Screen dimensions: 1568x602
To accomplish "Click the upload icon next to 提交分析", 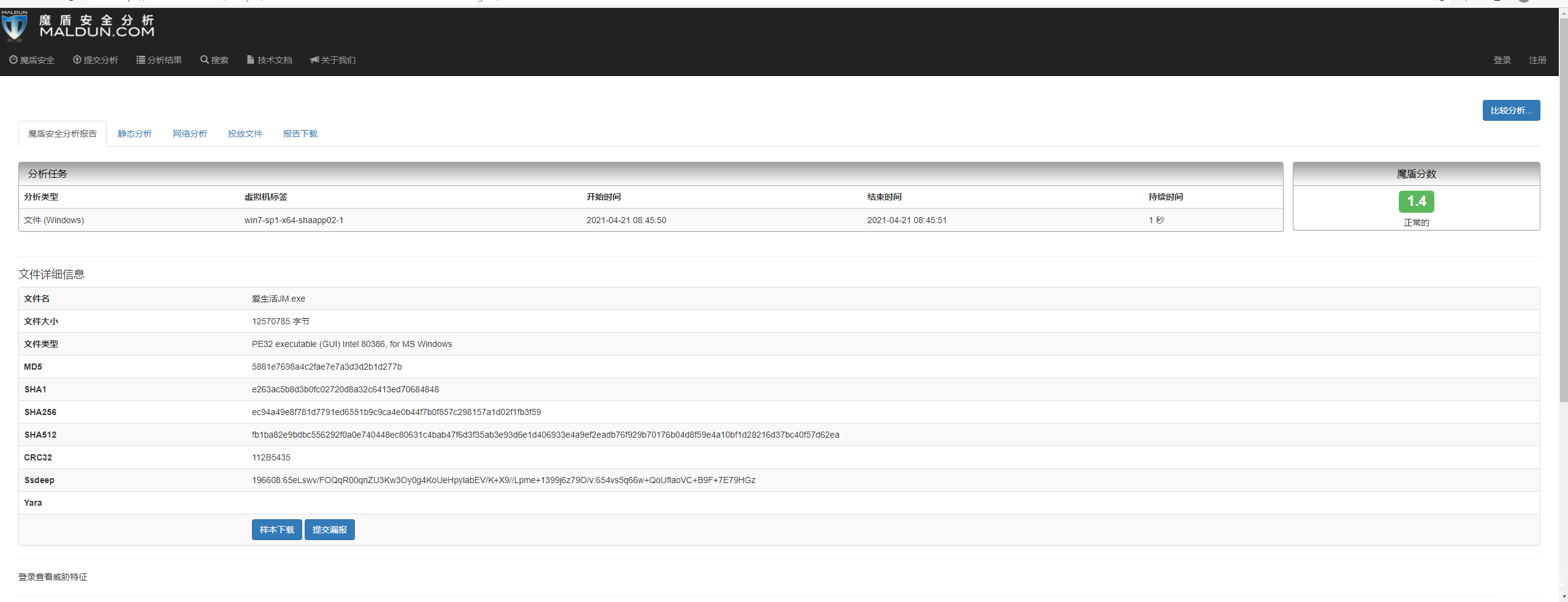I will [77, 59].
